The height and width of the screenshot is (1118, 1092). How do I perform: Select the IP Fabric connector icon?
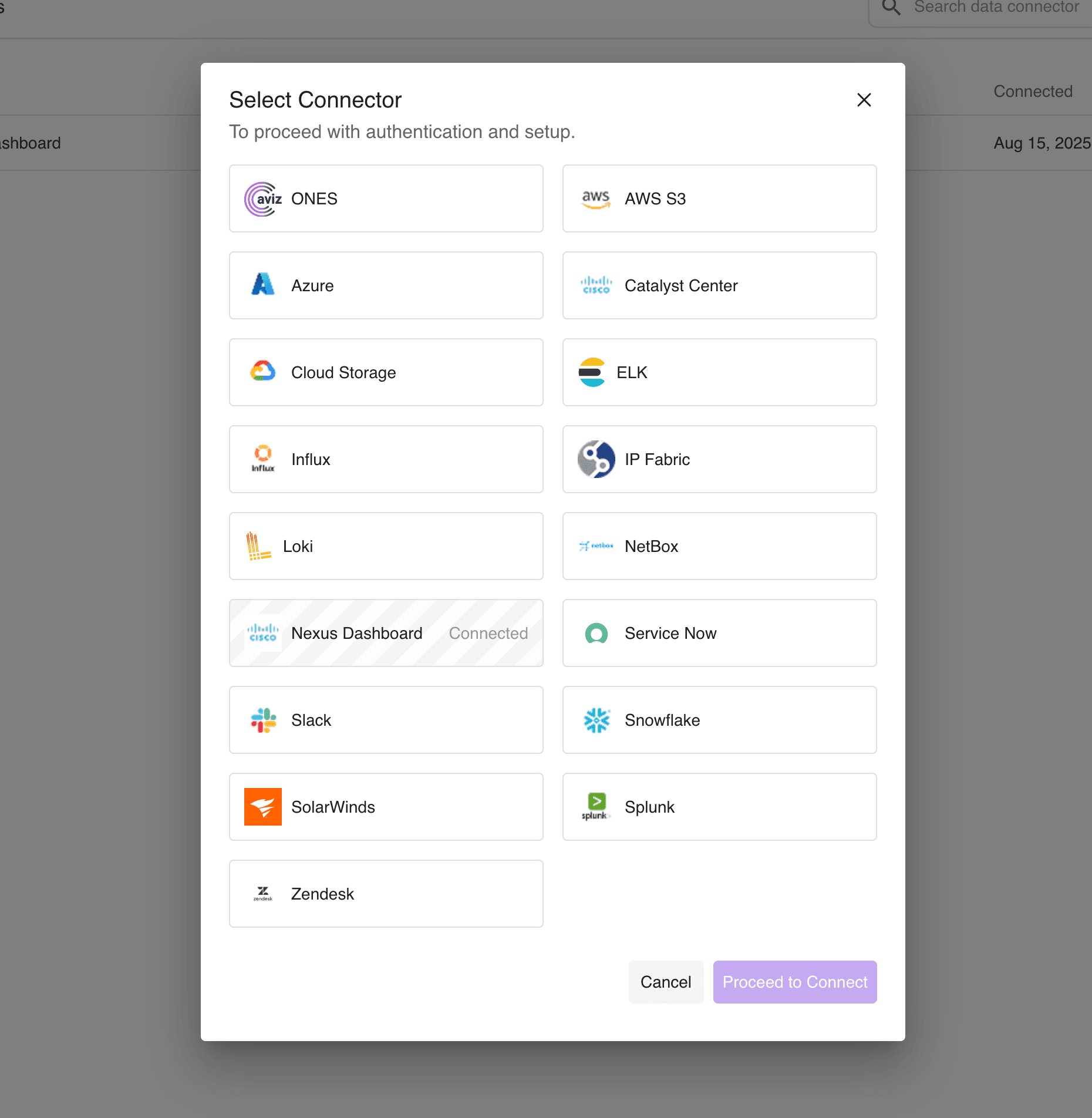595,459
